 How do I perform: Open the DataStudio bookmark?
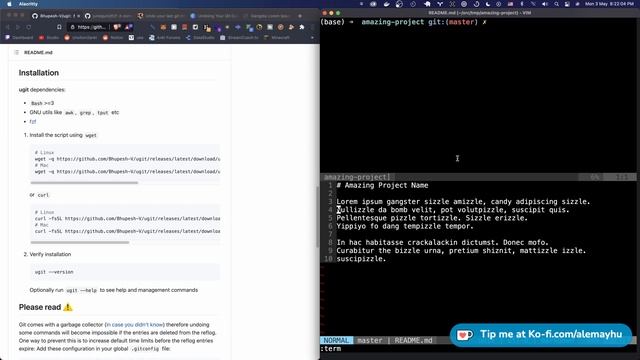(x=200, y=38)
